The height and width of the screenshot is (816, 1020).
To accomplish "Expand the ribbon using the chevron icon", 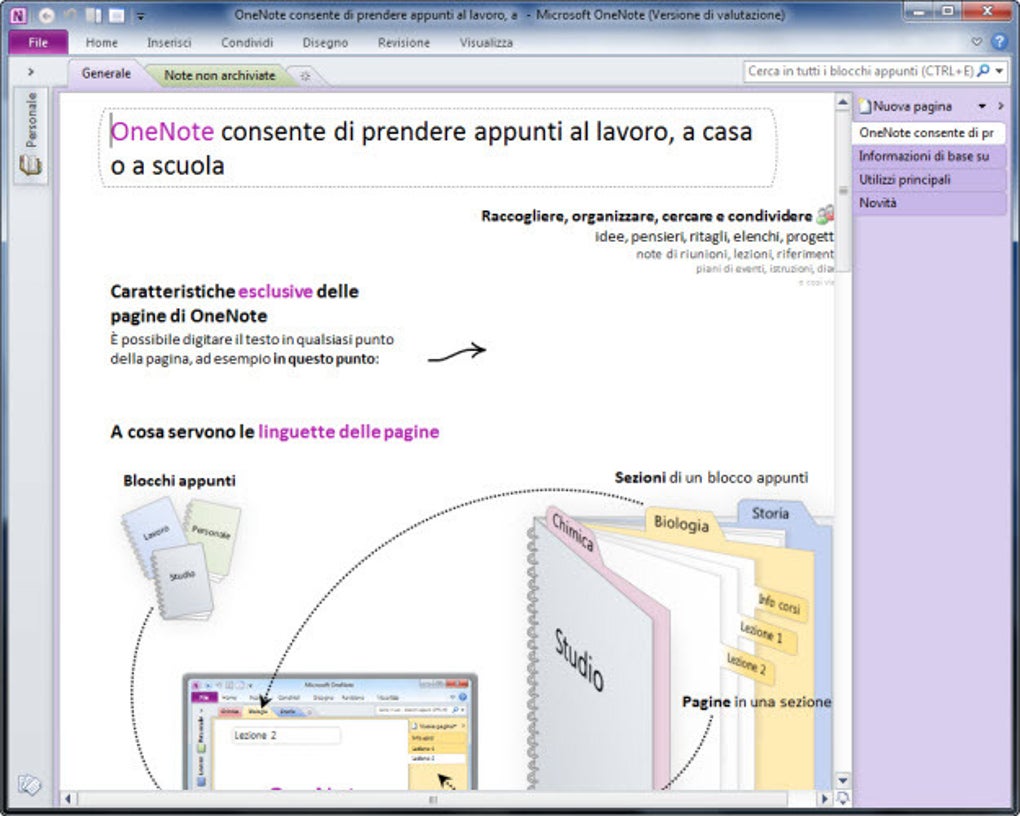I will 976,42.
